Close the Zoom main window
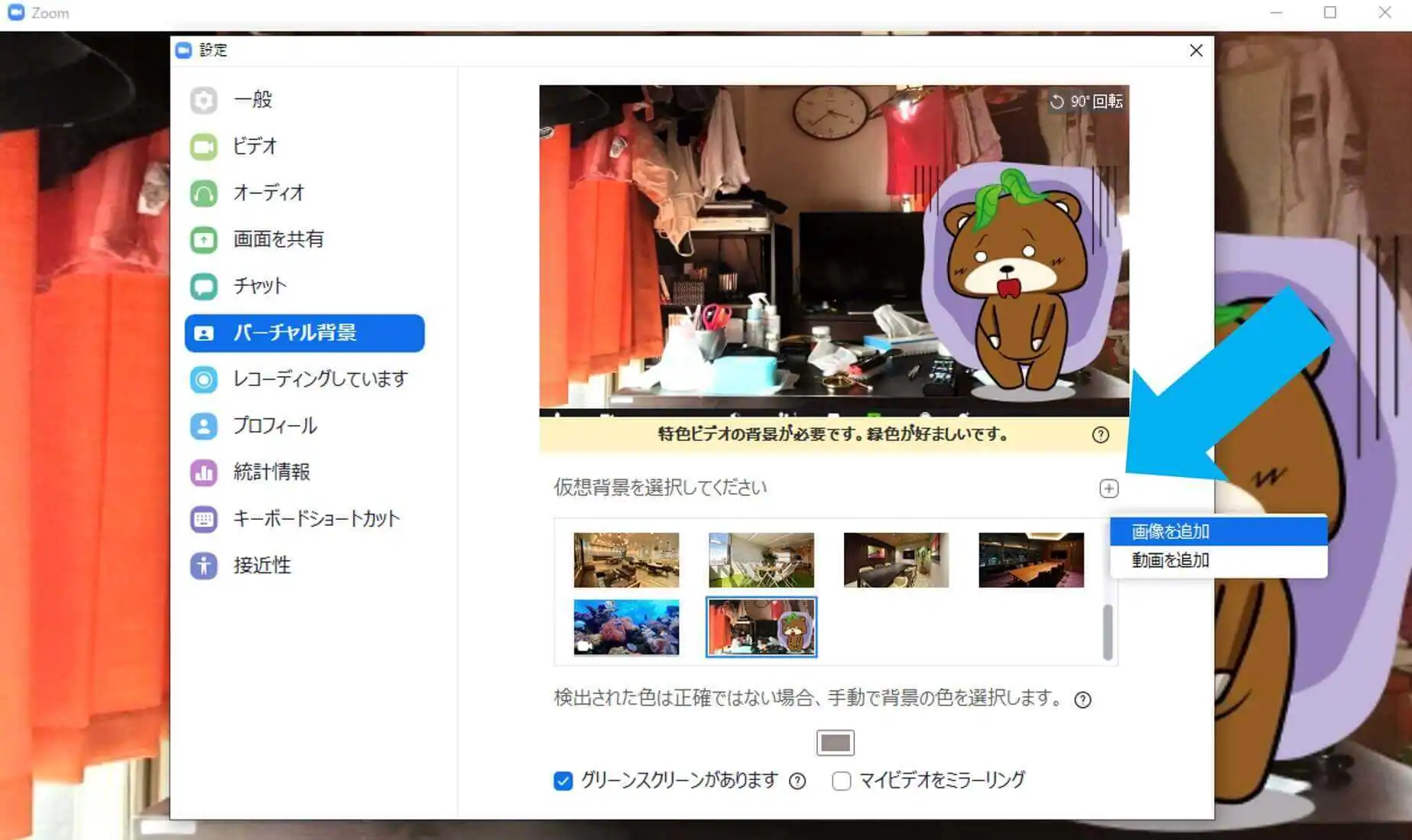Viewport: 1412px width, 840px height. 1384,13
